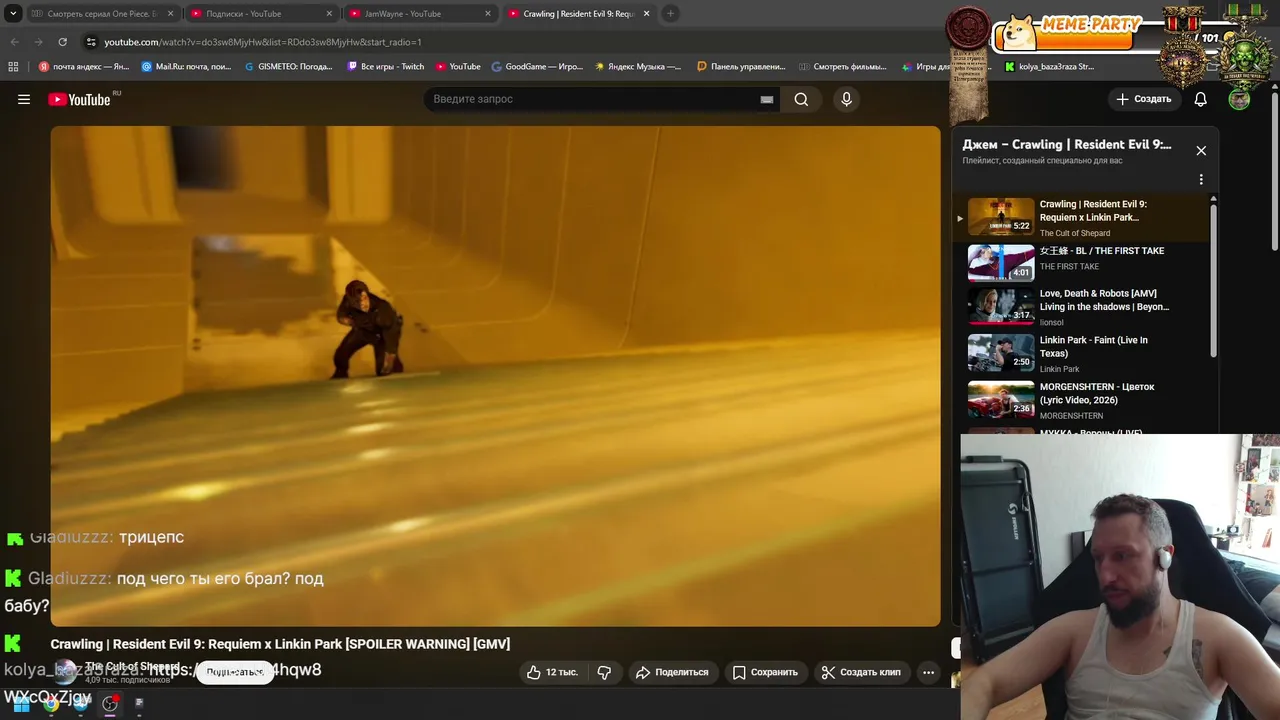Open the почта яндекс bookmark
1280x720 pixels.
pyautogui.click(x=84, y=67)
